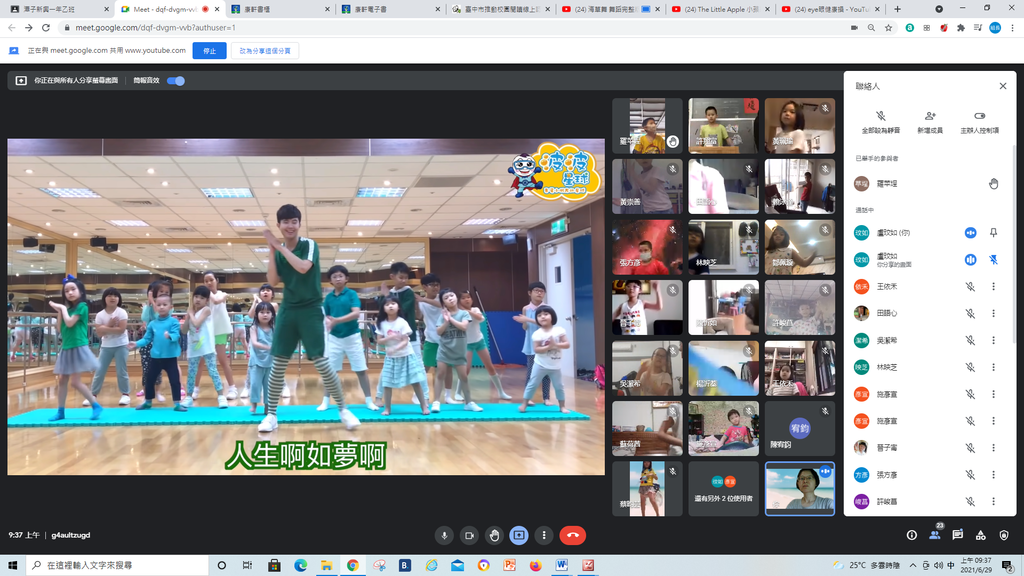Open a new browser tab with plus
The image size is (1024, 576).
(x=897, y=9)
